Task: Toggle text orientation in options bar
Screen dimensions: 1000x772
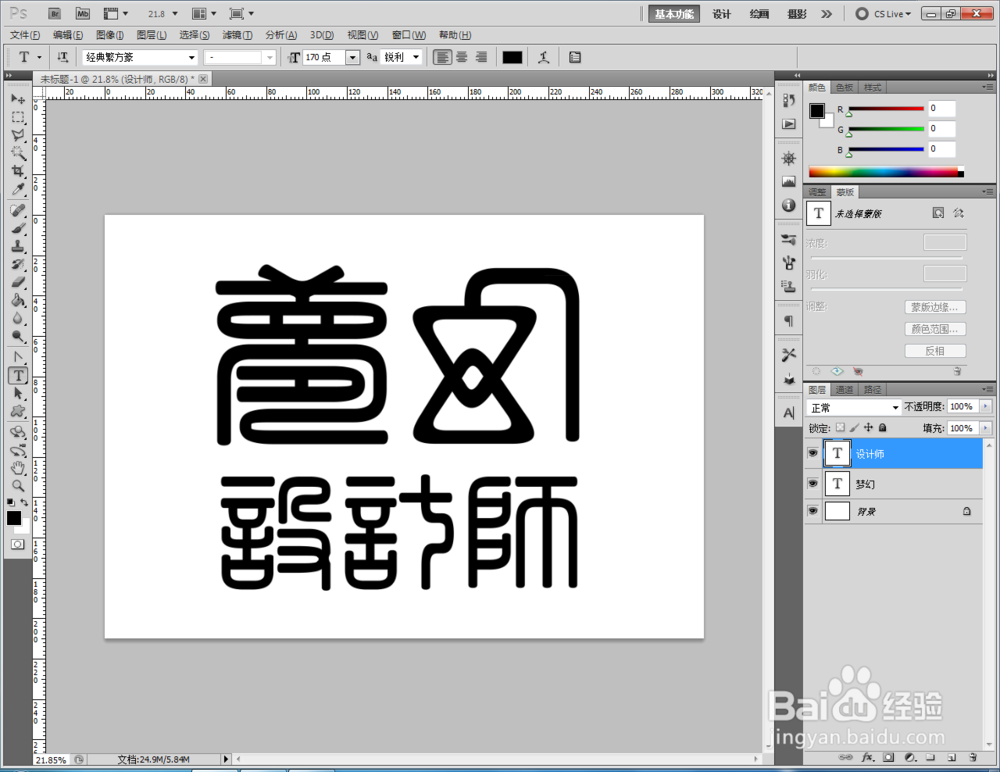Action: click(x=62, y=57)
